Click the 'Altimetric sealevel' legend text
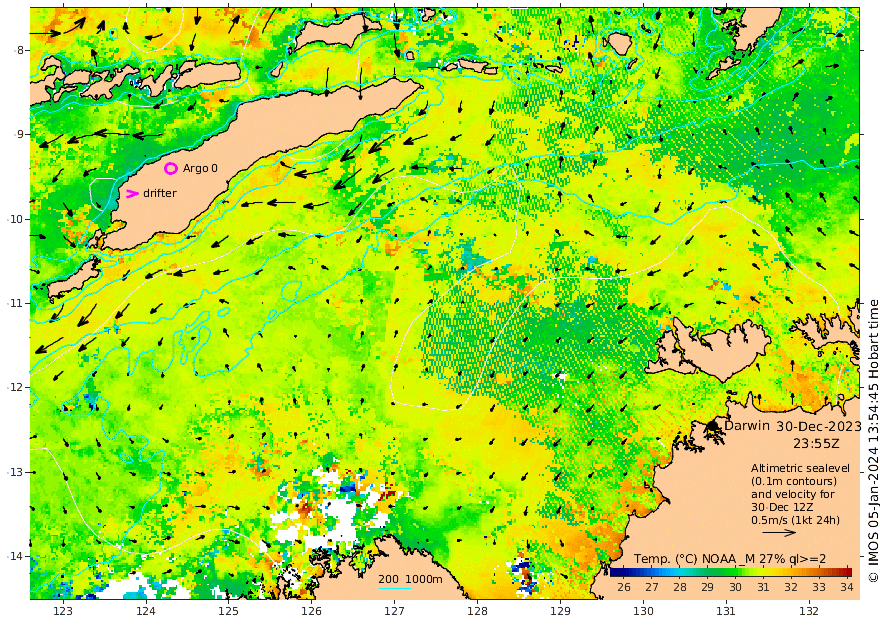Viewport: 880px width, 630px height. [800, 468]
